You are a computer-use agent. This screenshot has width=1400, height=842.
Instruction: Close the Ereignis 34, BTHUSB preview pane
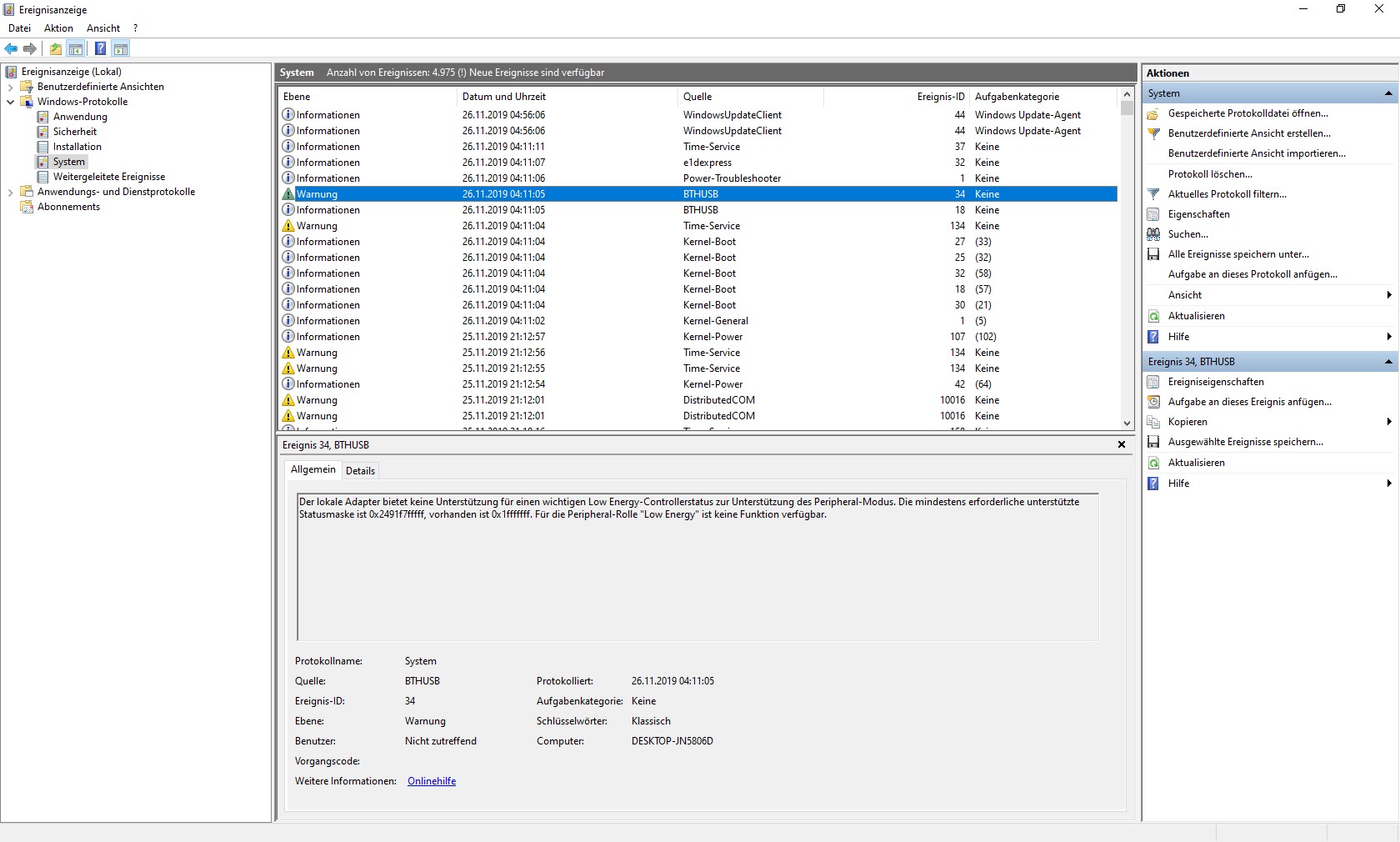[1122, 444]
